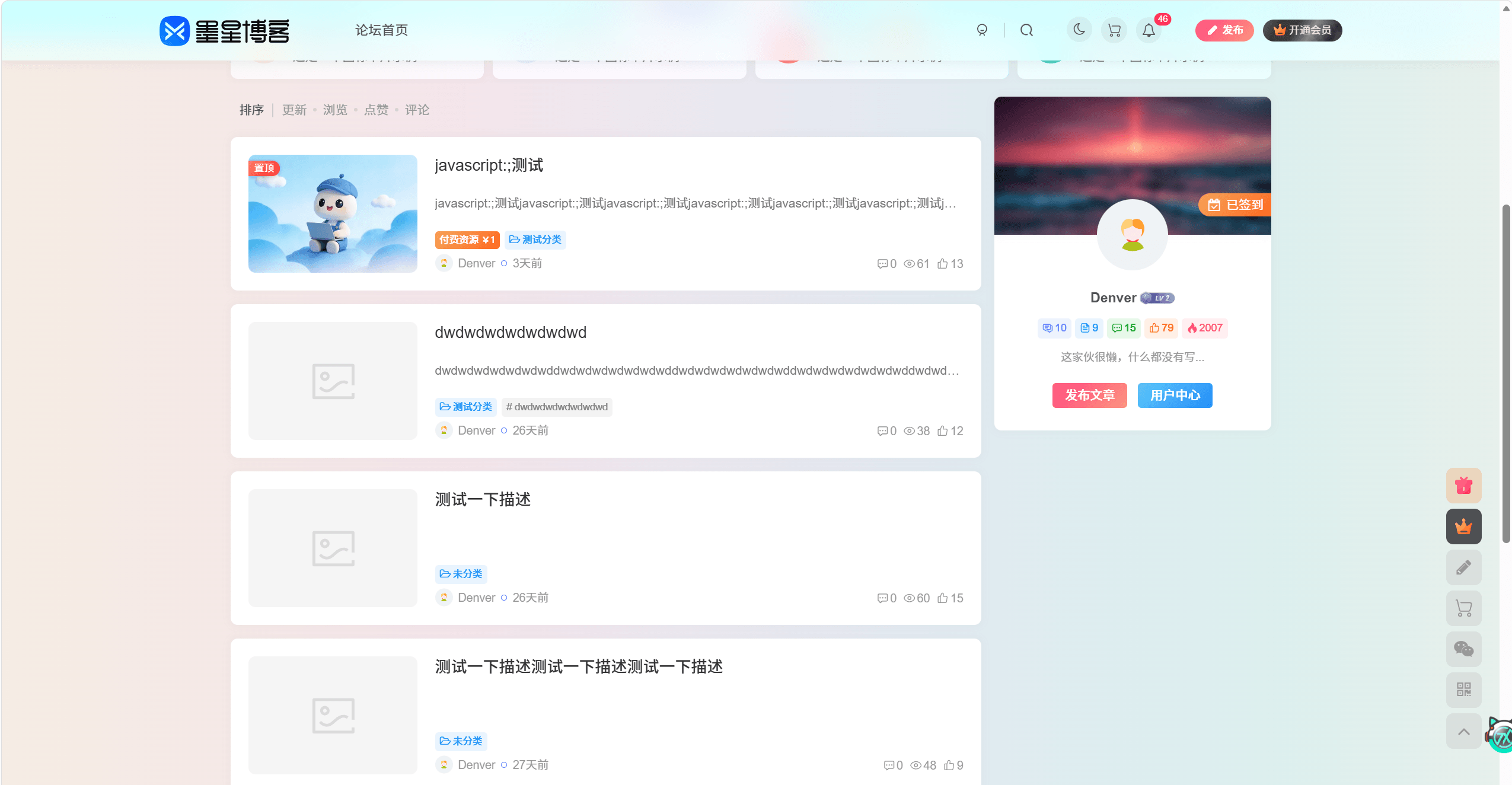
Task: Click the 已签到 check-in badge
Action: point(1235,205)
